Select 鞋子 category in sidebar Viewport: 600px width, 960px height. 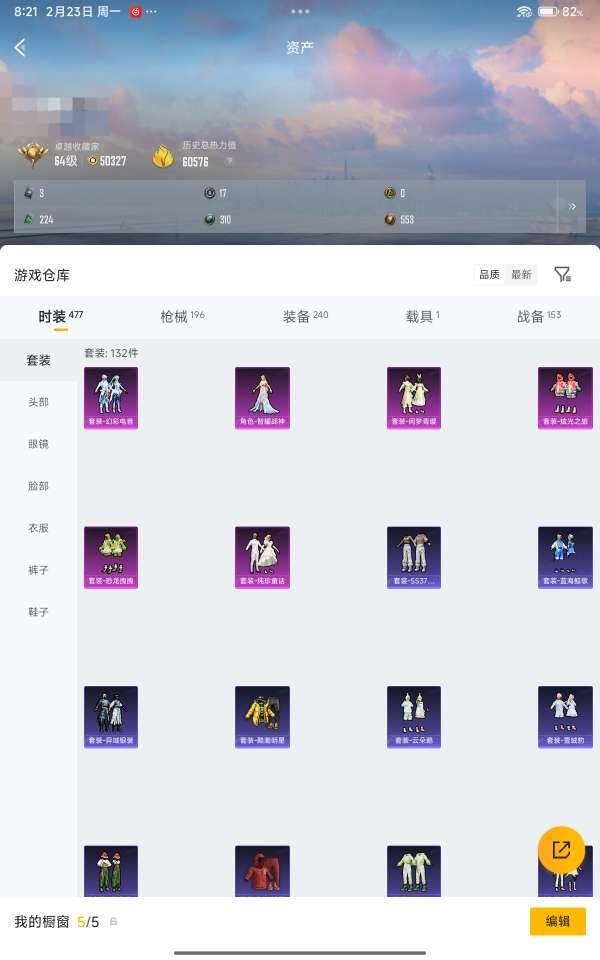39,612
